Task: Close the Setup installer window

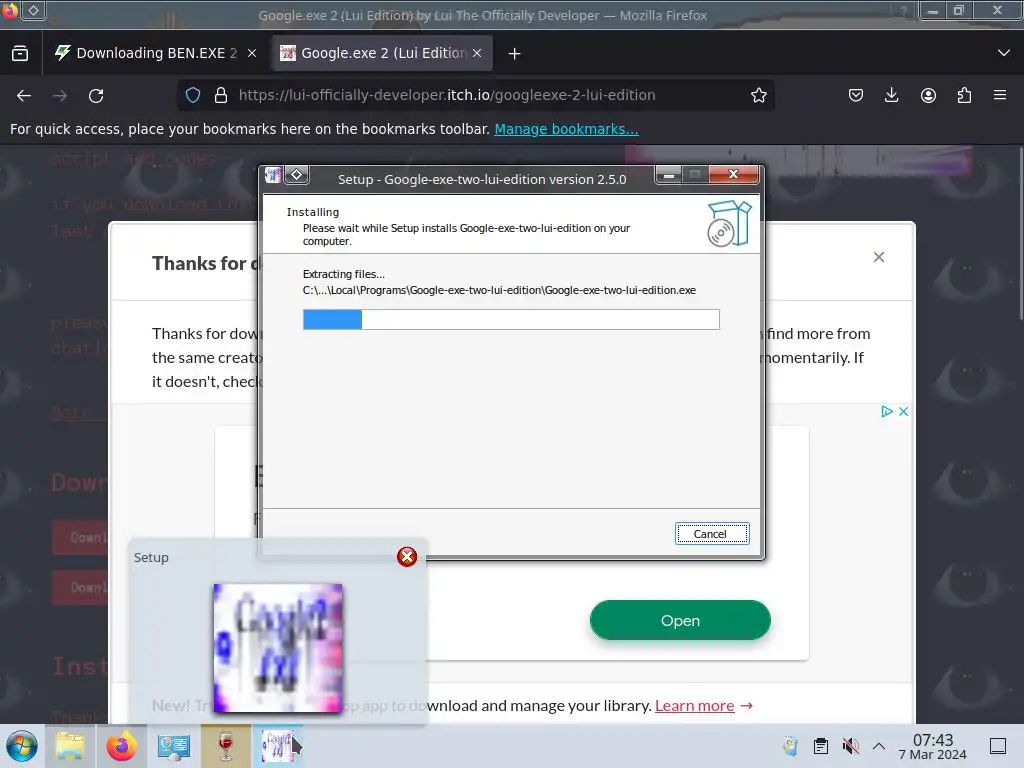Action: point(733,174)
